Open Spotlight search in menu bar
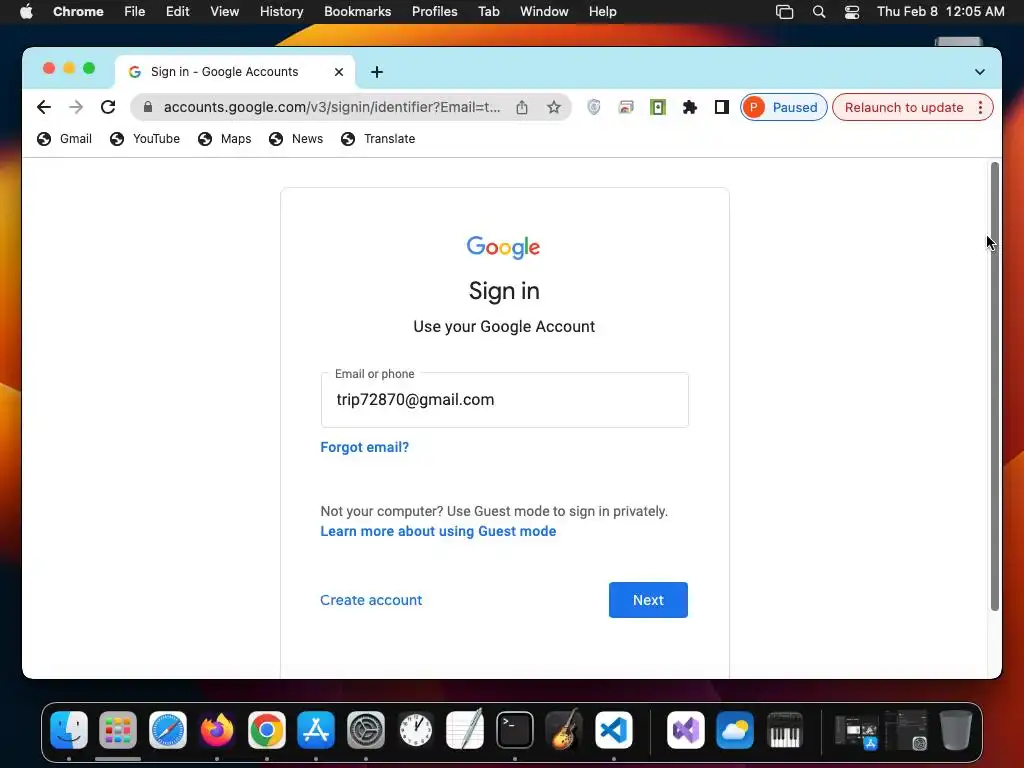This screenshot has height=768, width=1024. (x=819, y=12)
